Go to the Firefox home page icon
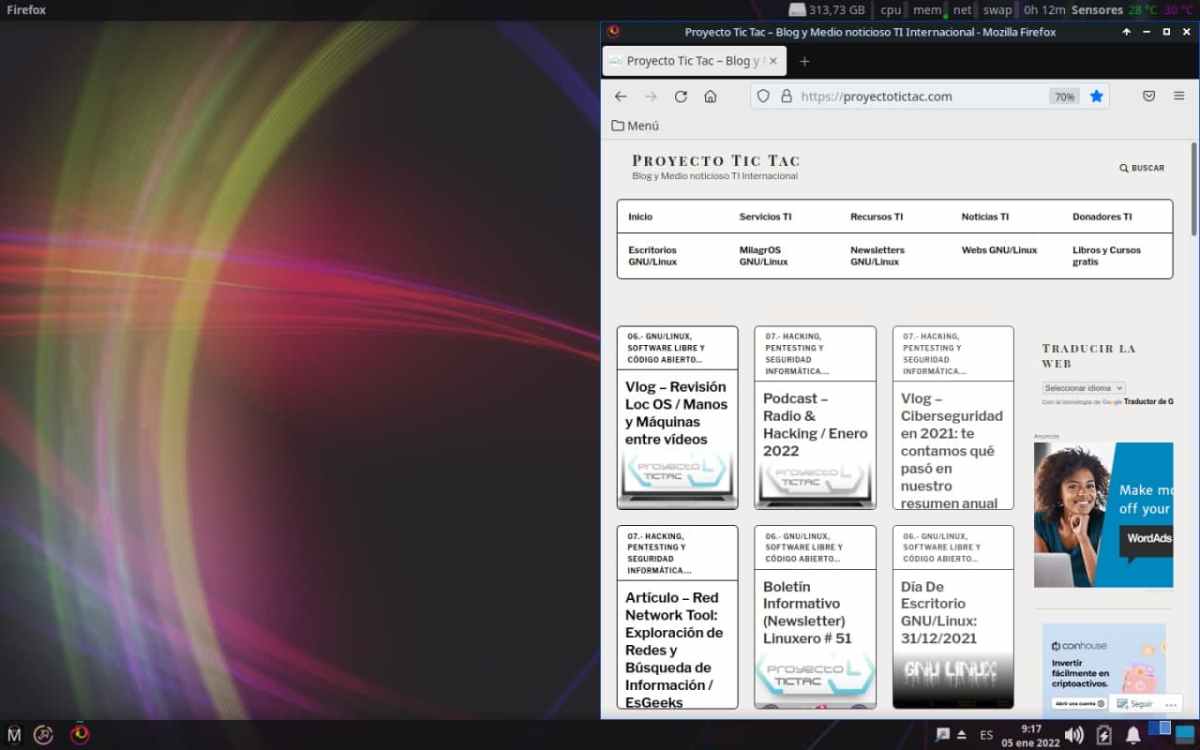 pos(710,97)
